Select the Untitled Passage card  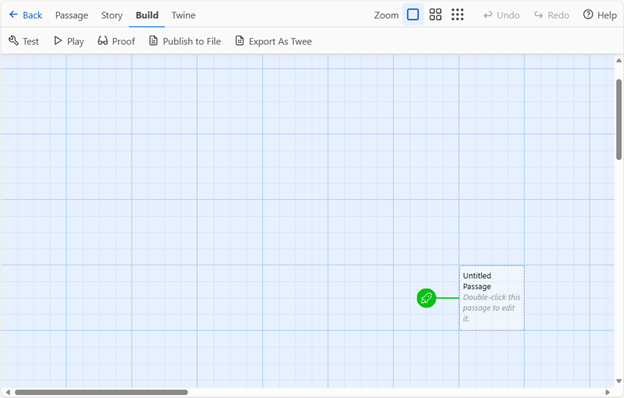tap(492, 298)
